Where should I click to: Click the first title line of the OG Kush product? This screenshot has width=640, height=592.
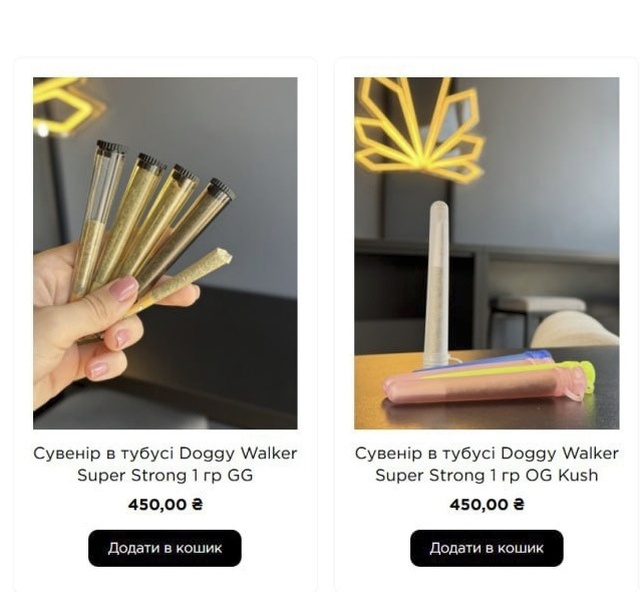point(487,453)
